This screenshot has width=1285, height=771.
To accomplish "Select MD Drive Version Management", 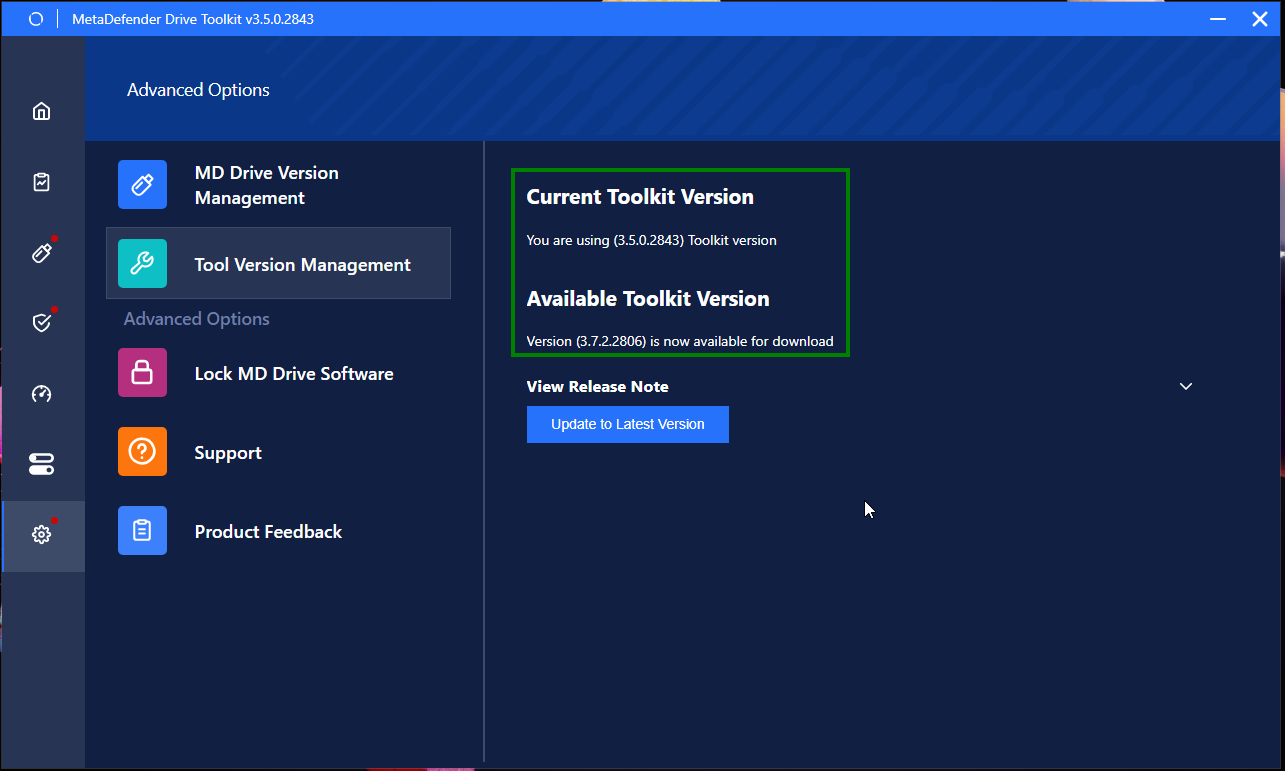I will click(x=278, y=185).
